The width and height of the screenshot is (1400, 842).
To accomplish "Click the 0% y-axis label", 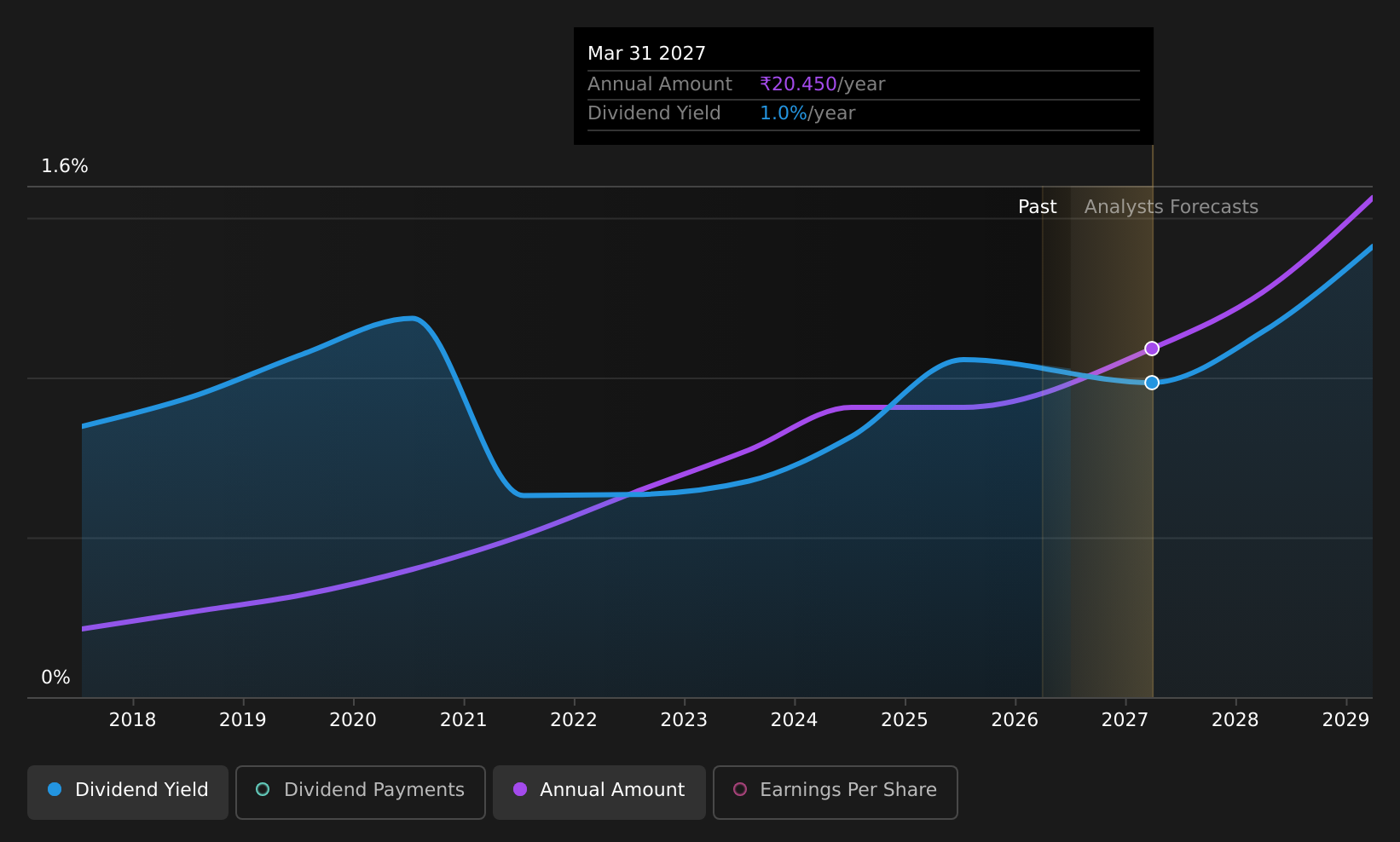I will [56, 678].
